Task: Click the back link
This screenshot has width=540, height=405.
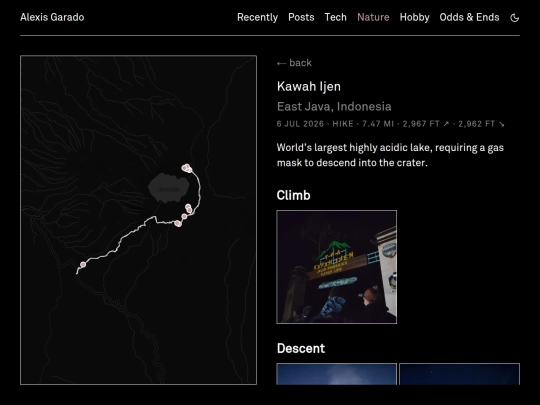Action: click(x=294, y=63)
